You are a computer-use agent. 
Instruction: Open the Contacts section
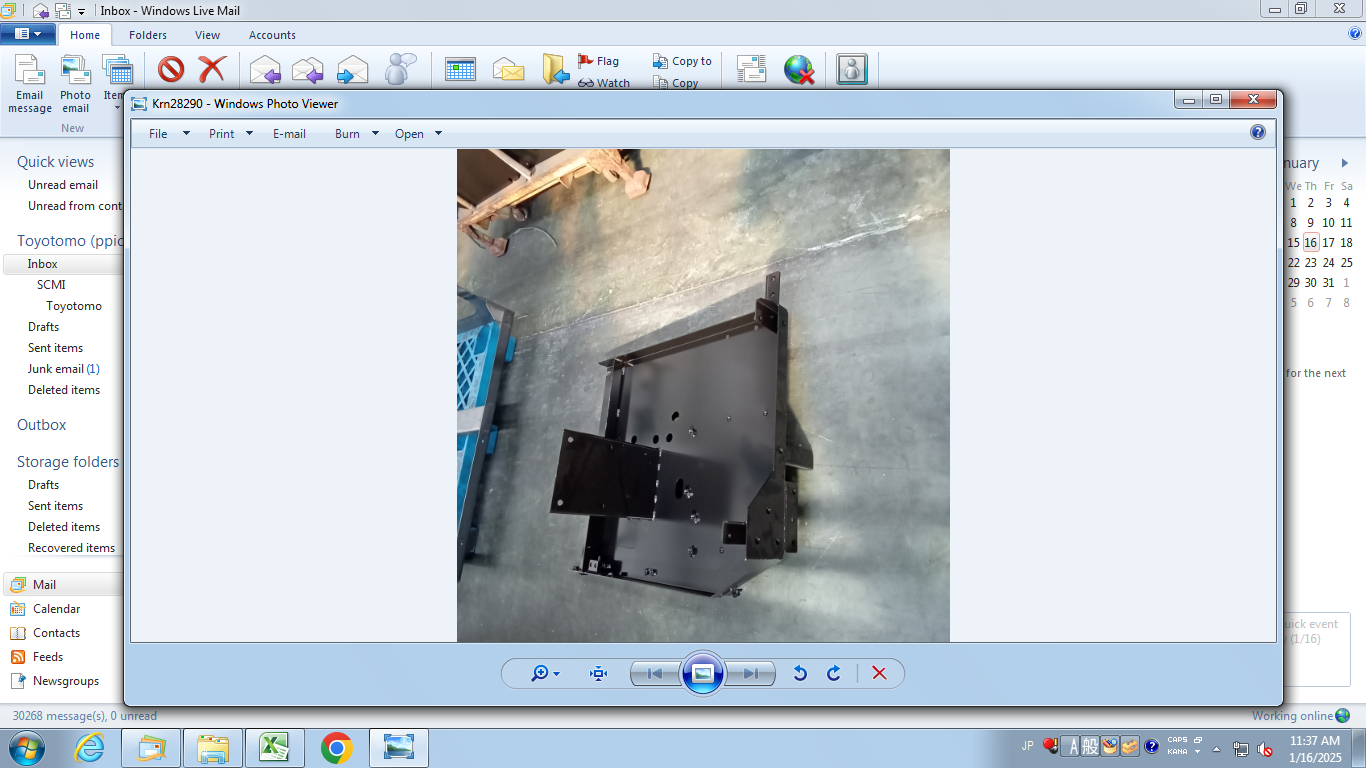[56, 633]
